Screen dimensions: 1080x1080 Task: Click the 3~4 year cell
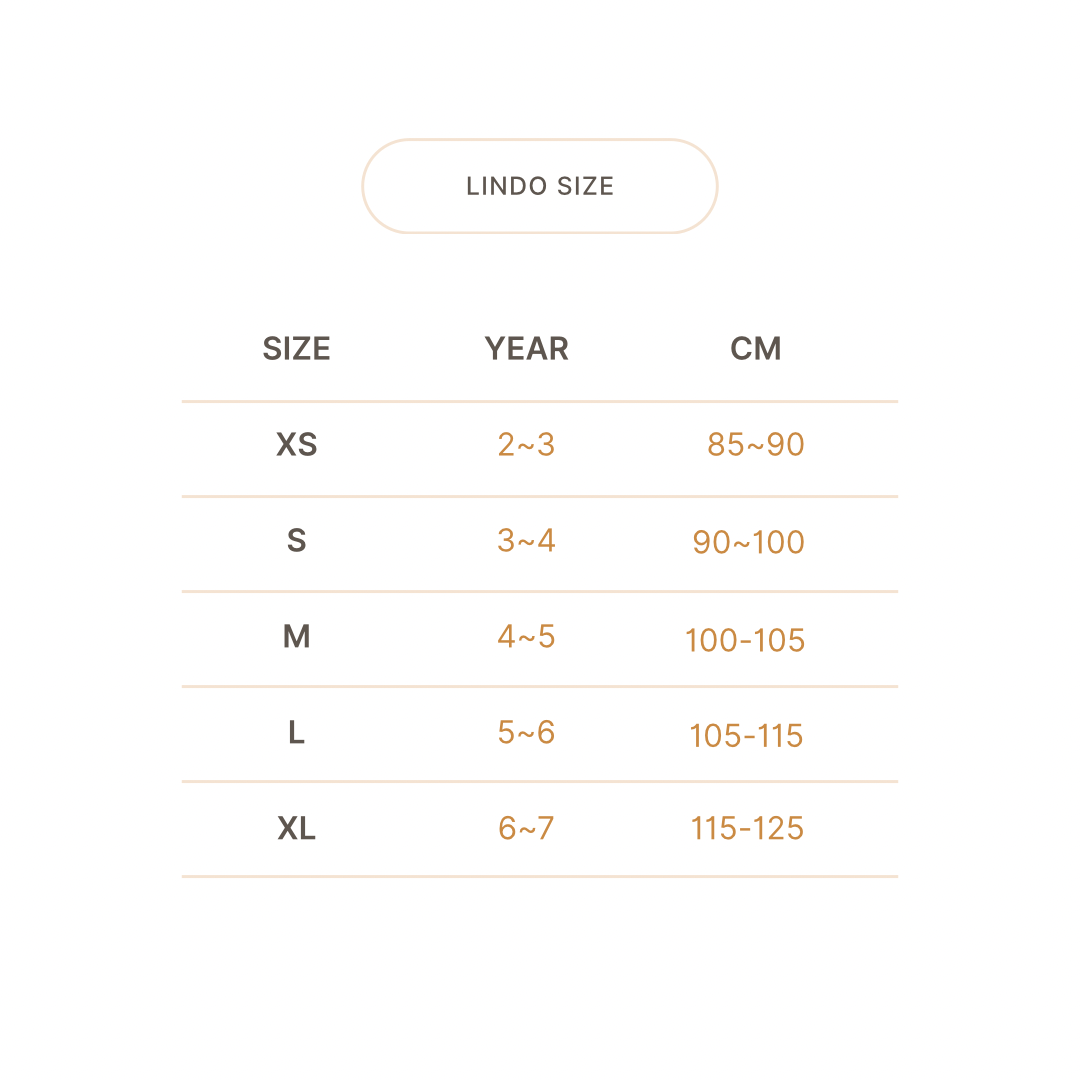click(526, 541)
